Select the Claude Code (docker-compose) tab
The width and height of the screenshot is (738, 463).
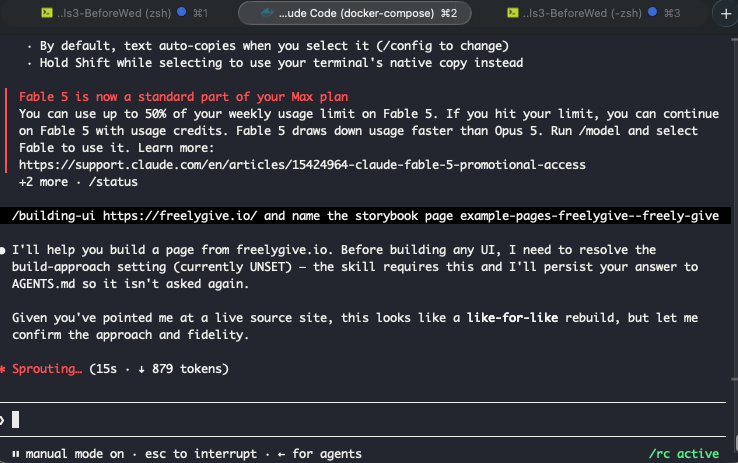[x=355, y=13]
